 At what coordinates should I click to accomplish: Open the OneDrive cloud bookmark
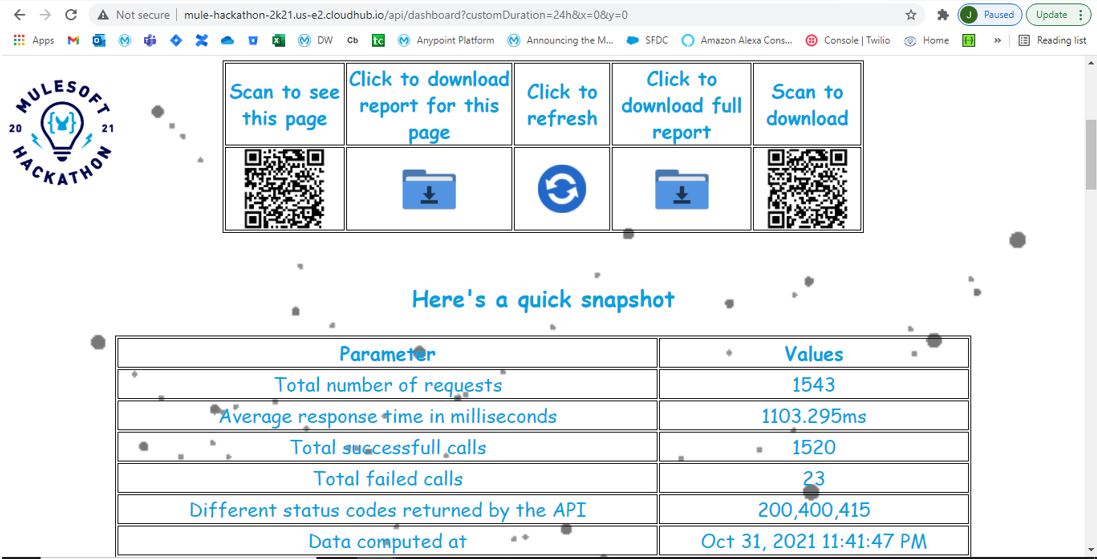[227, 41]
